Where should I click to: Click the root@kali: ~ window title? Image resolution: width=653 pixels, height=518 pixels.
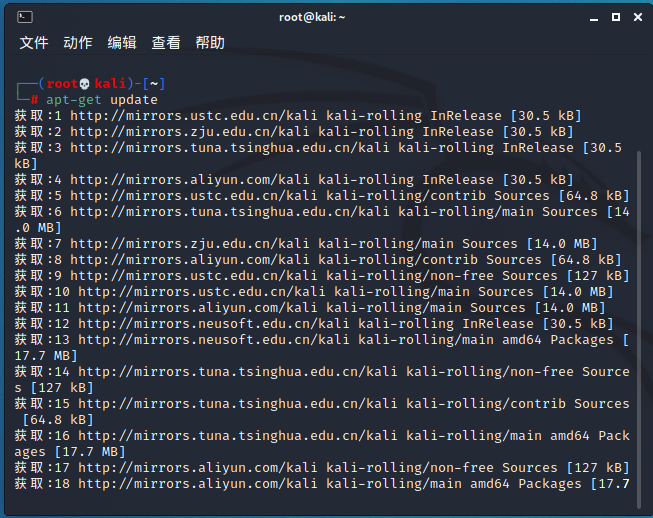pyautogui.click(x=312, y=17)
